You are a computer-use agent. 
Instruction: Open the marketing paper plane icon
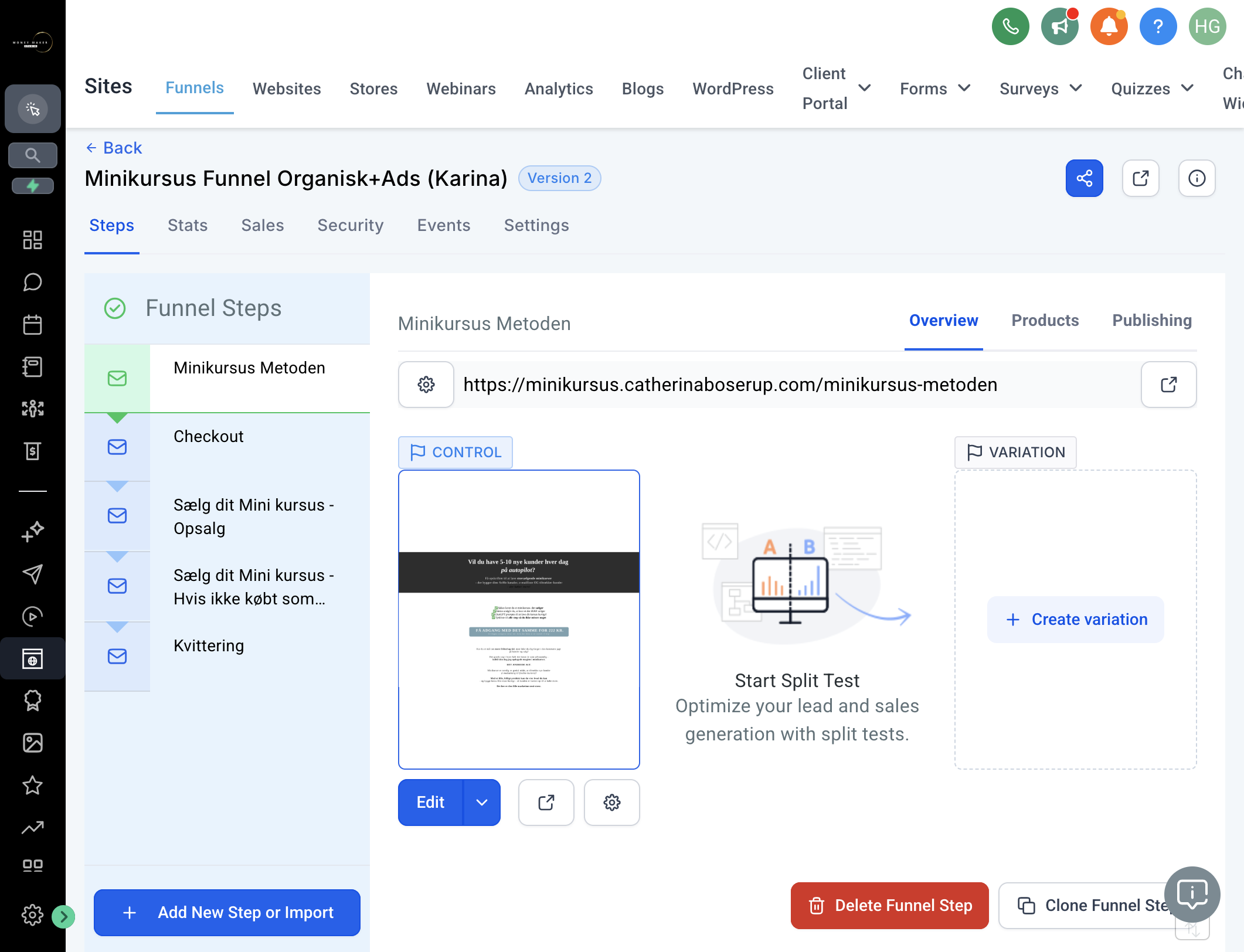tap(33, 574)
